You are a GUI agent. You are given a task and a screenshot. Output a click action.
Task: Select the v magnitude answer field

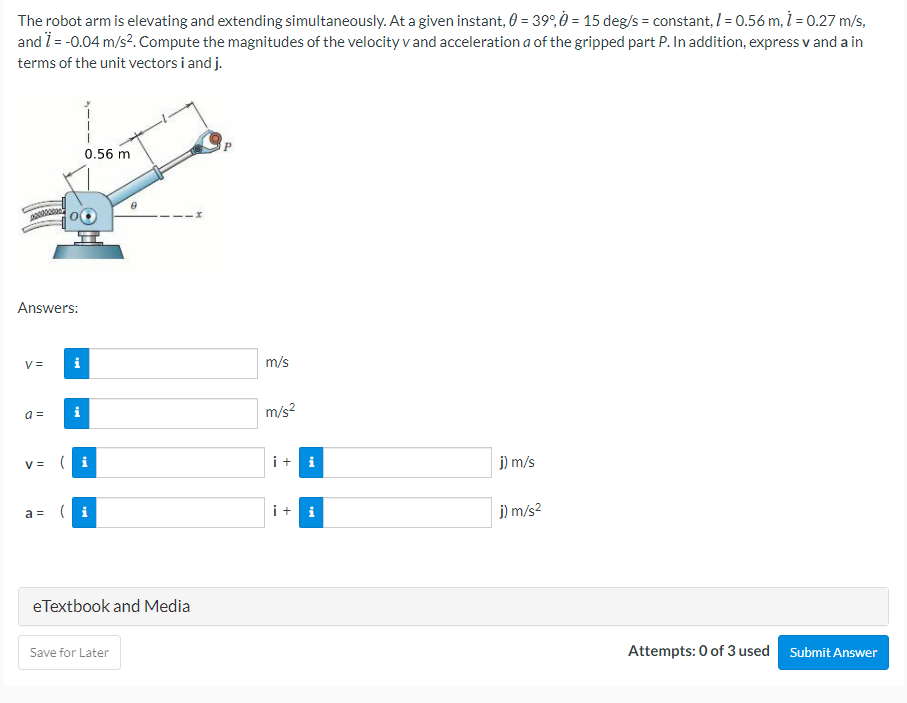pos(175,364)
